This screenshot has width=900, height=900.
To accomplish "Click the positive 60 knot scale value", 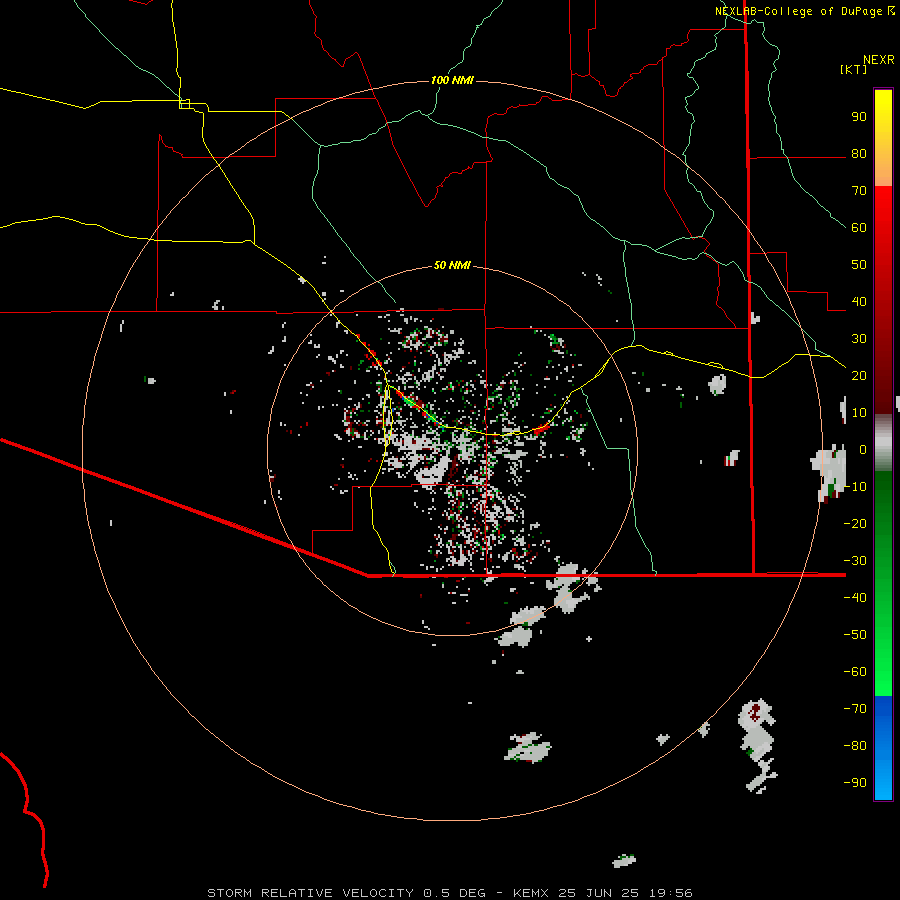I will click(859, 227).
